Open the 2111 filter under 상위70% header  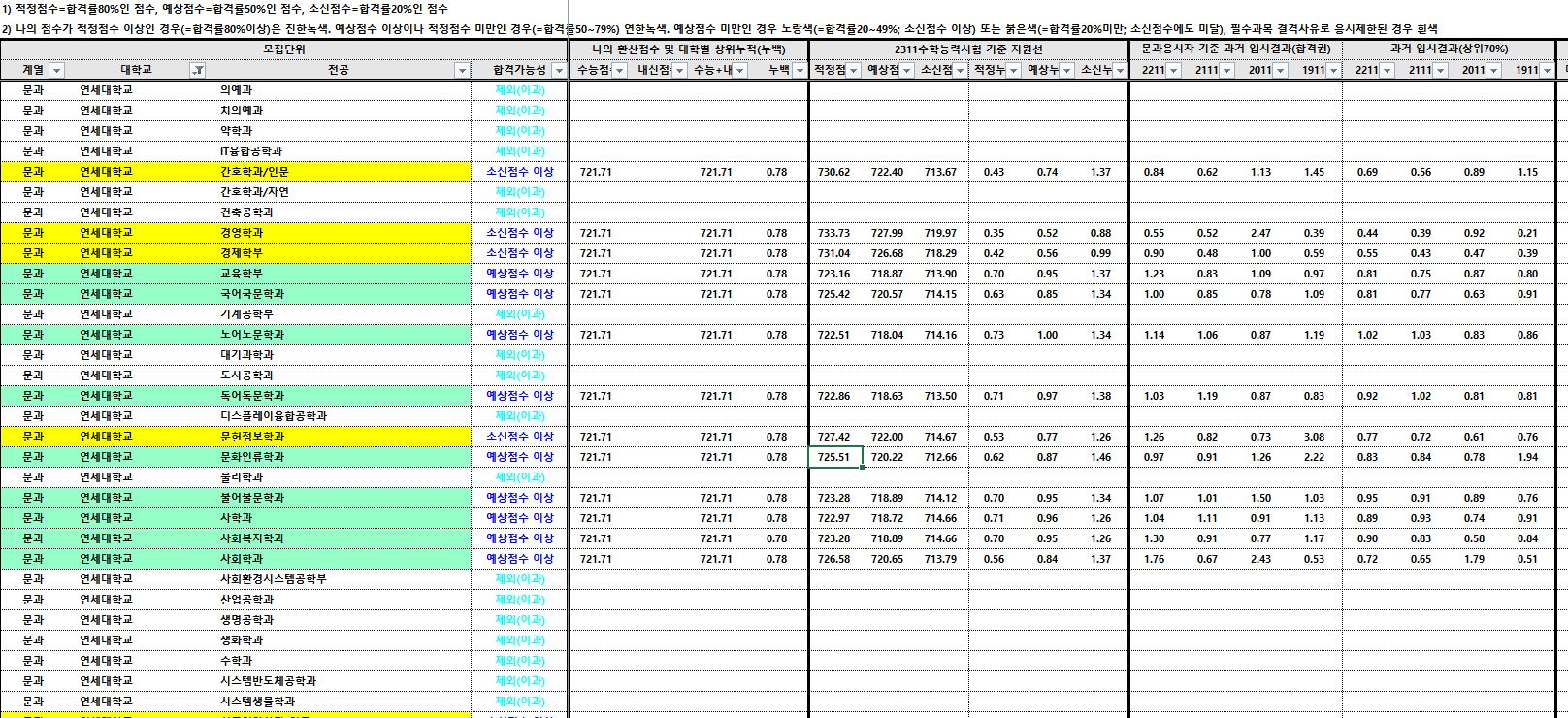coord(1440,70)
